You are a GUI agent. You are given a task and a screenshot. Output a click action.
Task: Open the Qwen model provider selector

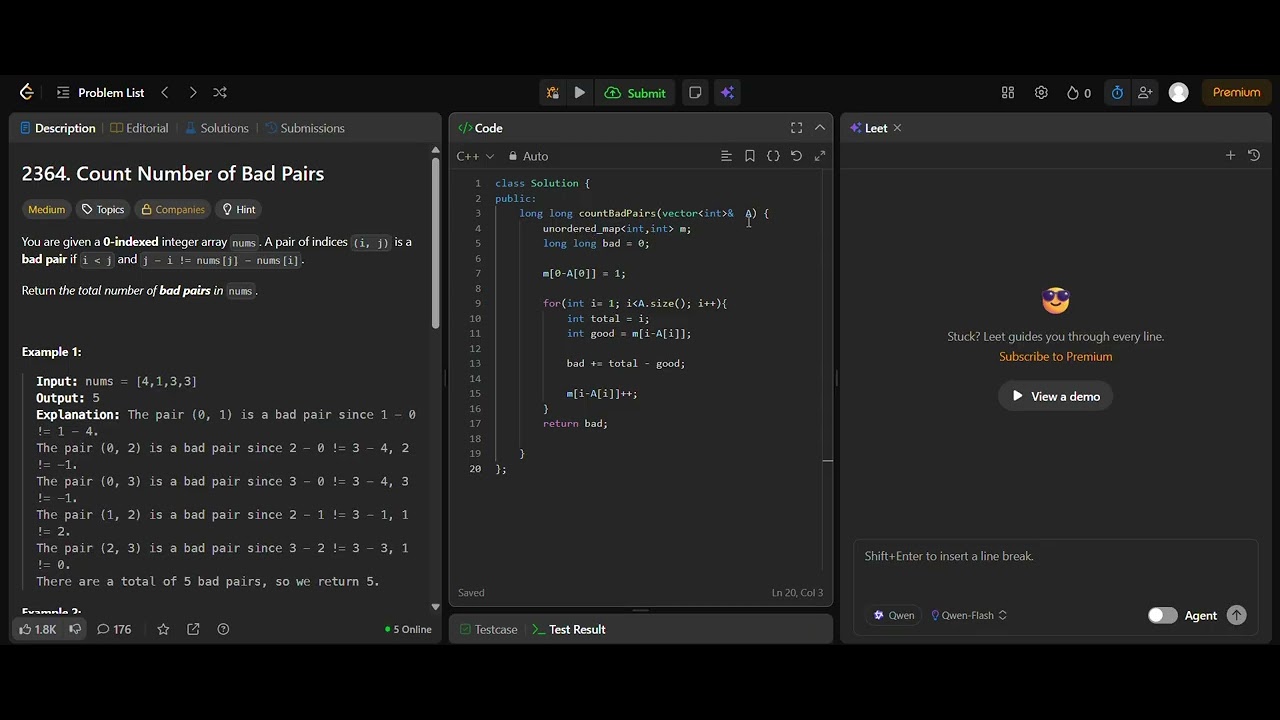pos(894,615)
